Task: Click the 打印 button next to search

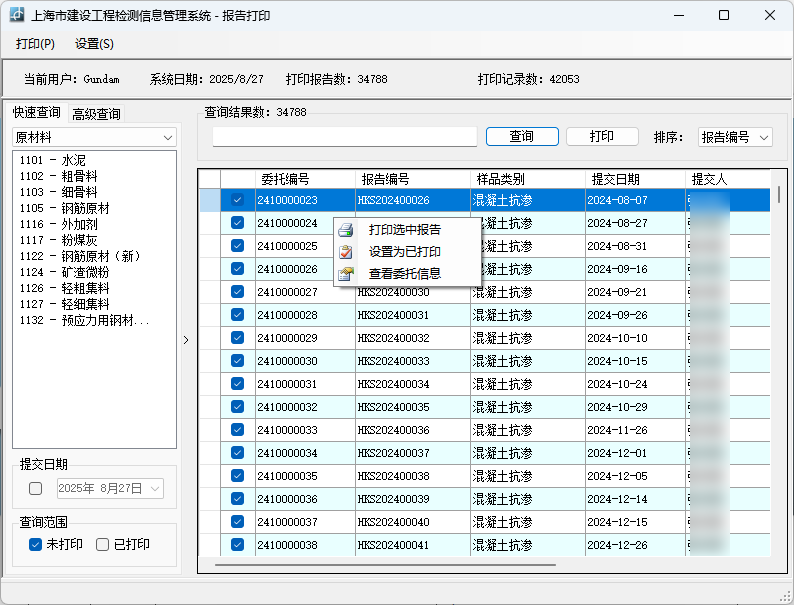Action: [601, 136]
